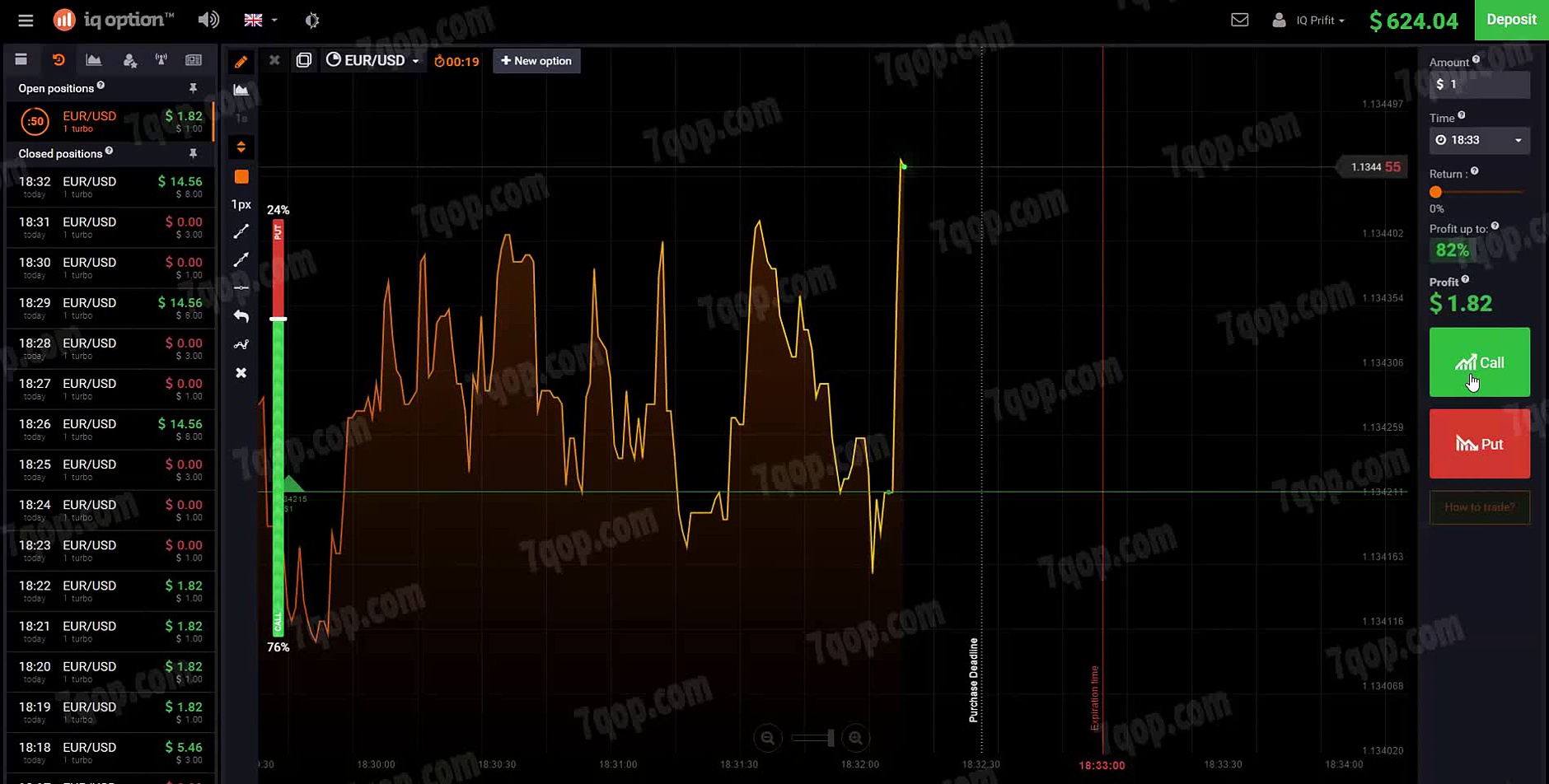Mute sounds with the speaker icon
The height and width of the screenshot is (784, 1549).
[x=208, y=20]
